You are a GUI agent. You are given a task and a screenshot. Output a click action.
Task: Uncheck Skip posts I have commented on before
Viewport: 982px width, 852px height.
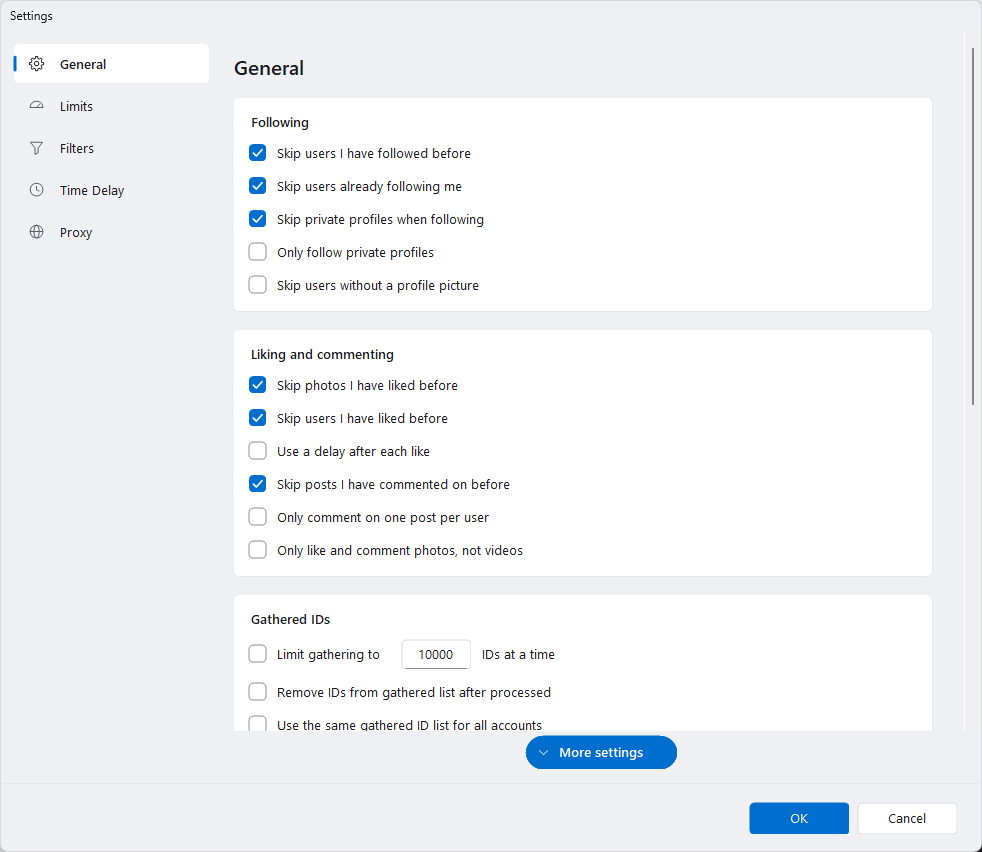point(257,484)
